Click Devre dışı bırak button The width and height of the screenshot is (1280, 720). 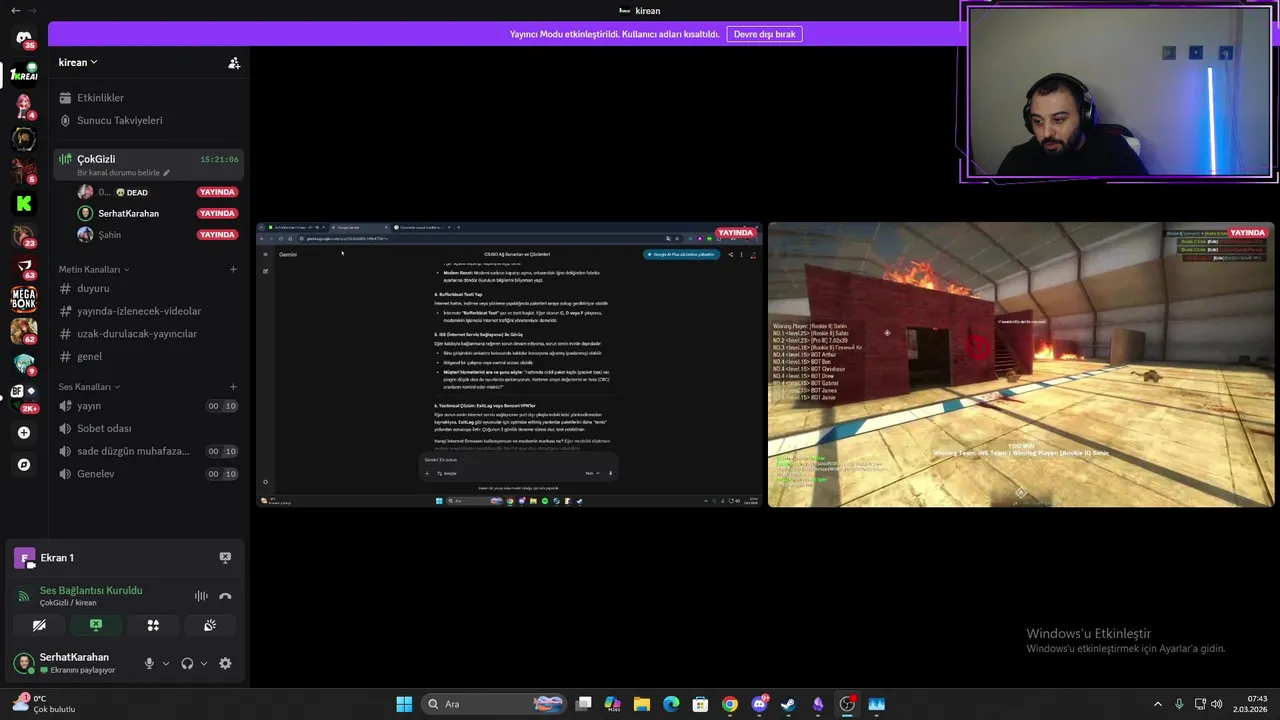(764, 34)
